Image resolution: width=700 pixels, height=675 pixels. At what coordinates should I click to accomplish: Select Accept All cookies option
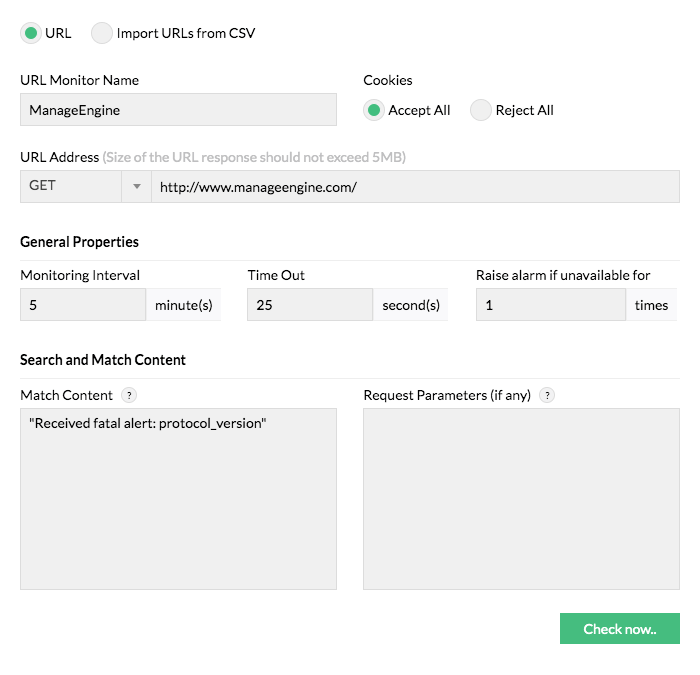(374, 110)
